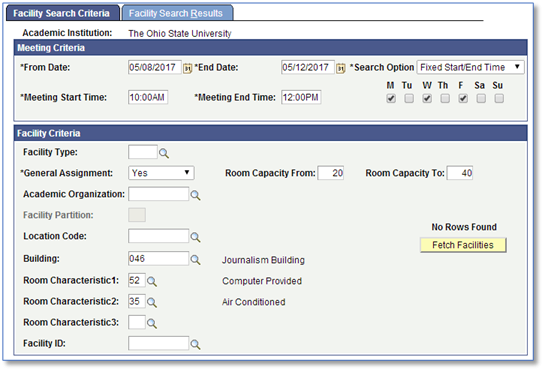Click the Academic Organization lookup magnifier

(x=195, y=195)
